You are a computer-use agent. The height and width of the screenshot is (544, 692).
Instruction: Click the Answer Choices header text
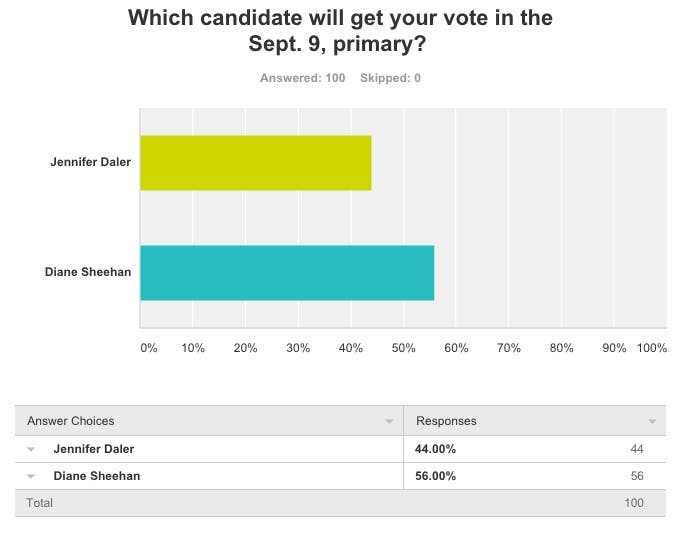[70, 421]
